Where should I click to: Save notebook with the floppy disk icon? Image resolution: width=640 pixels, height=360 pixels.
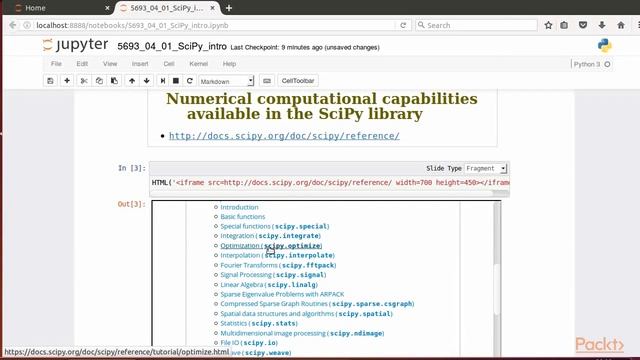tap(50, 81)
